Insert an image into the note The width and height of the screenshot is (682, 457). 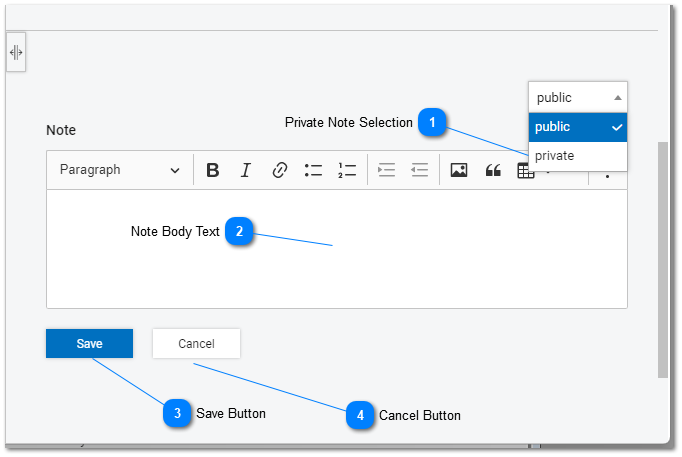459,170
